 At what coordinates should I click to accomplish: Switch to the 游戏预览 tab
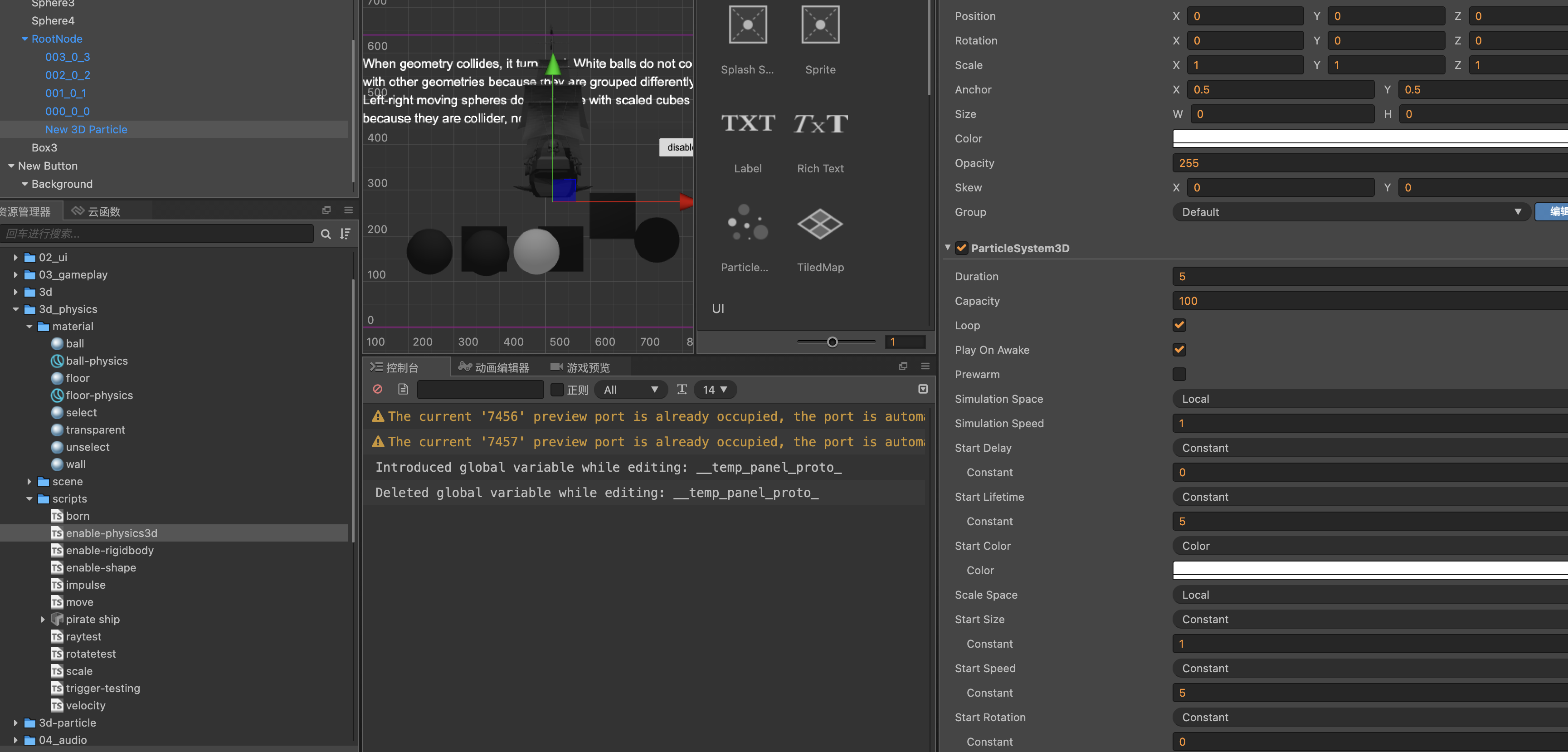click(580, 367)
